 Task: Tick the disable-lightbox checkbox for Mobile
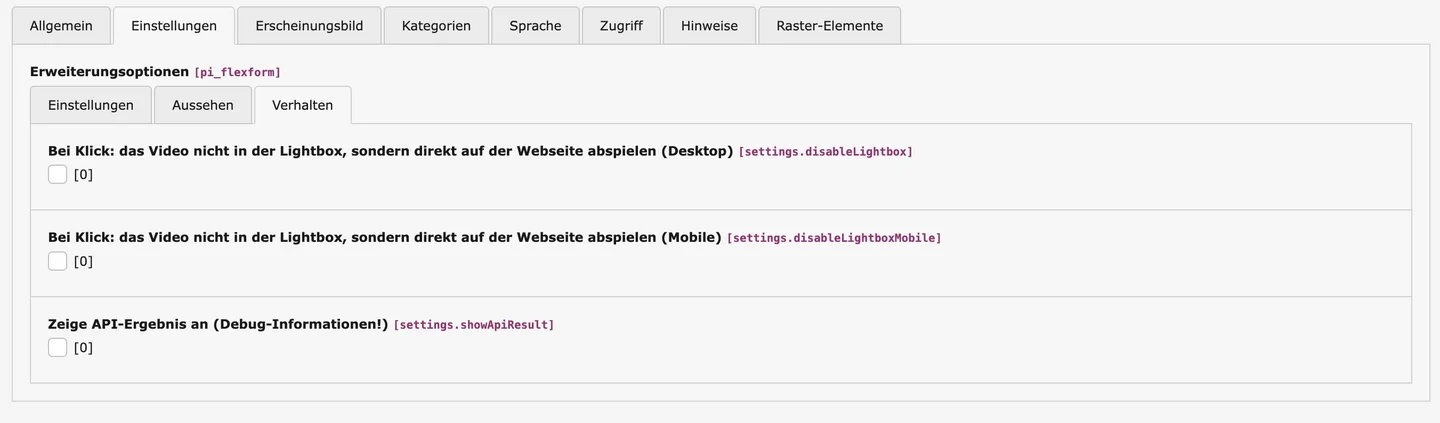(58, 261)
